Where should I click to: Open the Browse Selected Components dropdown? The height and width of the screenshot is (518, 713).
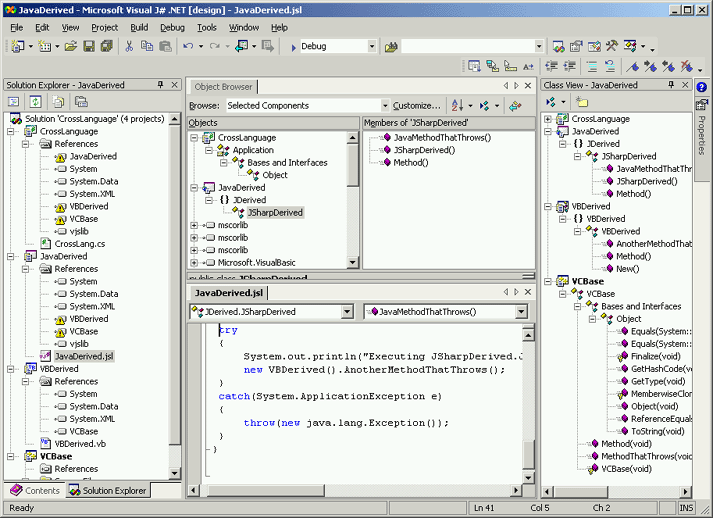click(385, 106)
